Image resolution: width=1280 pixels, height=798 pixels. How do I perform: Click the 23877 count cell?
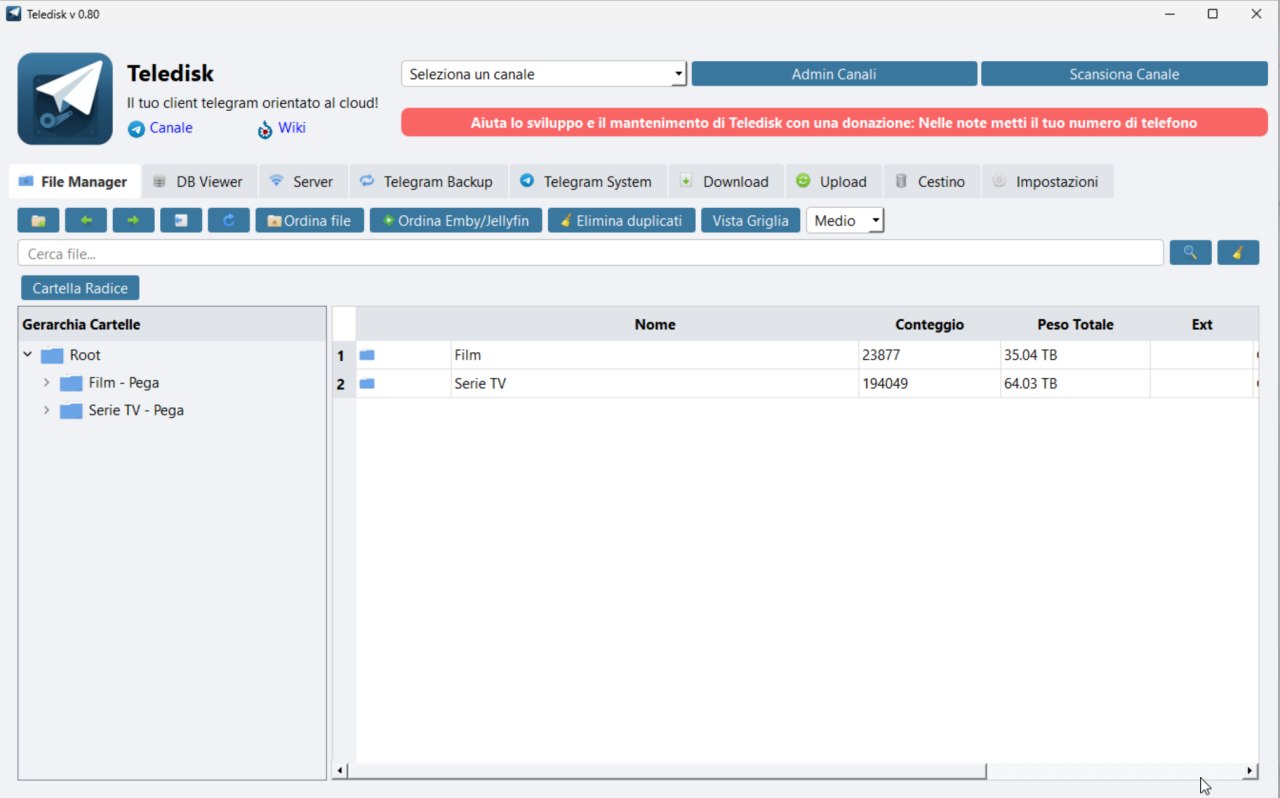click(x=929, y=355)
